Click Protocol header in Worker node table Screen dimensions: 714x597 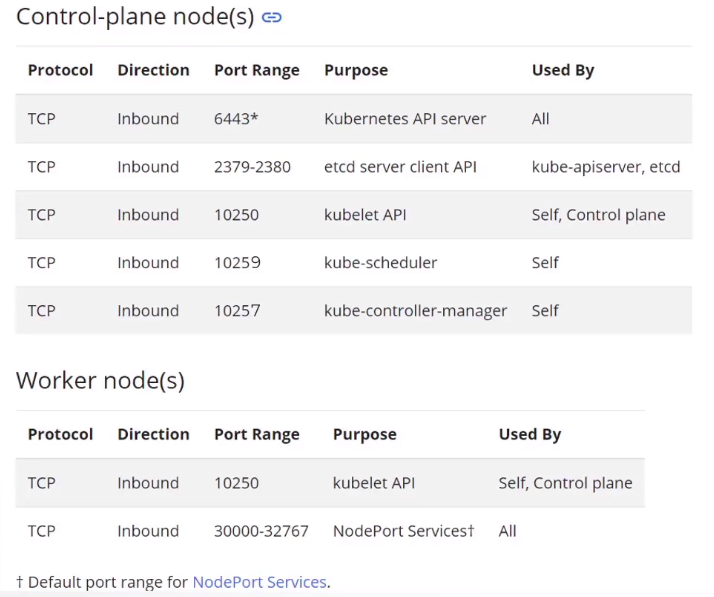point(61,434)
